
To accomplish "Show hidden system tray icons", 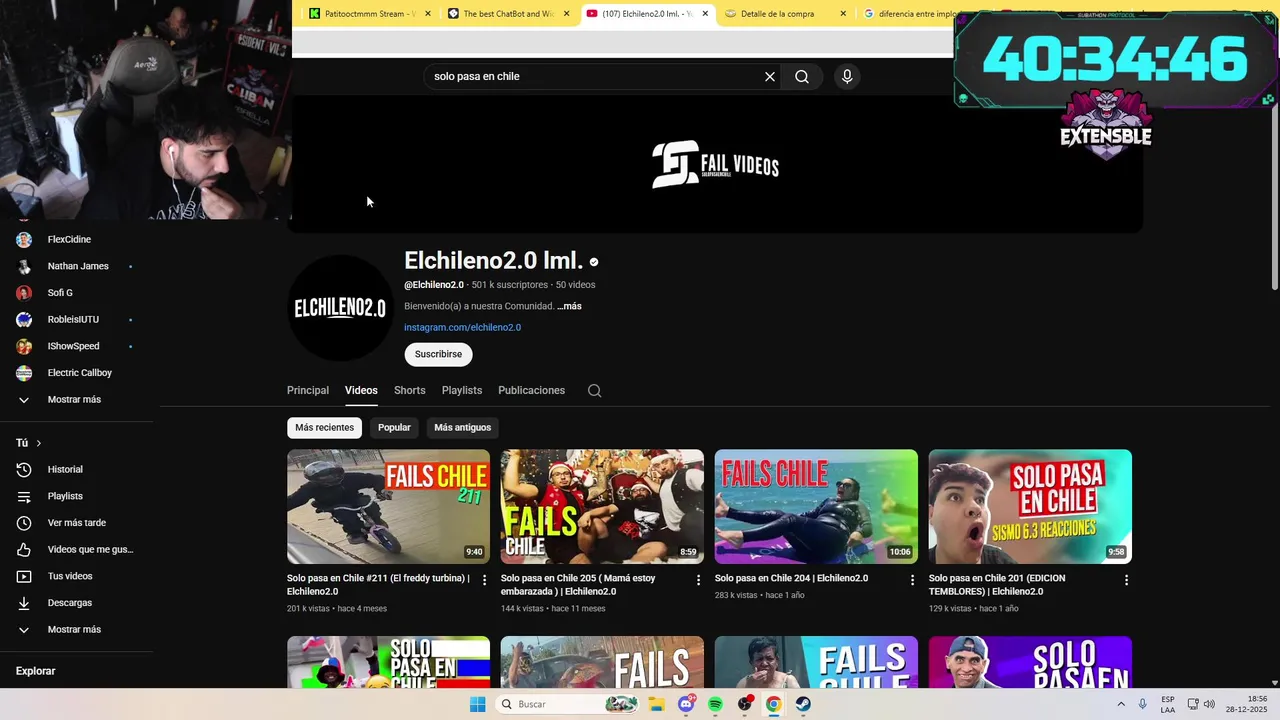I will (x=1120, y=704).
